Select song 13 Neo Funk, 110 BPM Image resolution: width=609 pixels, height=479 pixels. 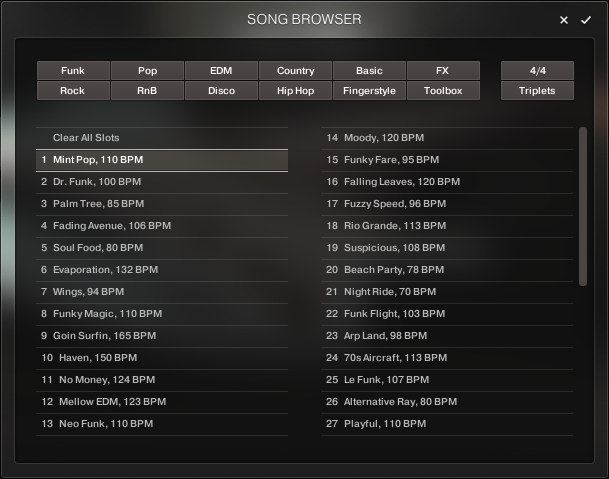pos(162,424)
